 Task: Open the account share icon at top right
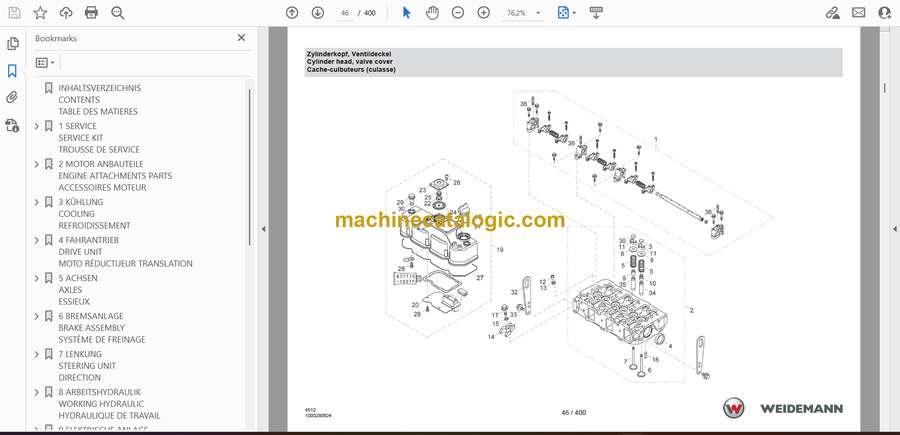click(x=885, y=13)
